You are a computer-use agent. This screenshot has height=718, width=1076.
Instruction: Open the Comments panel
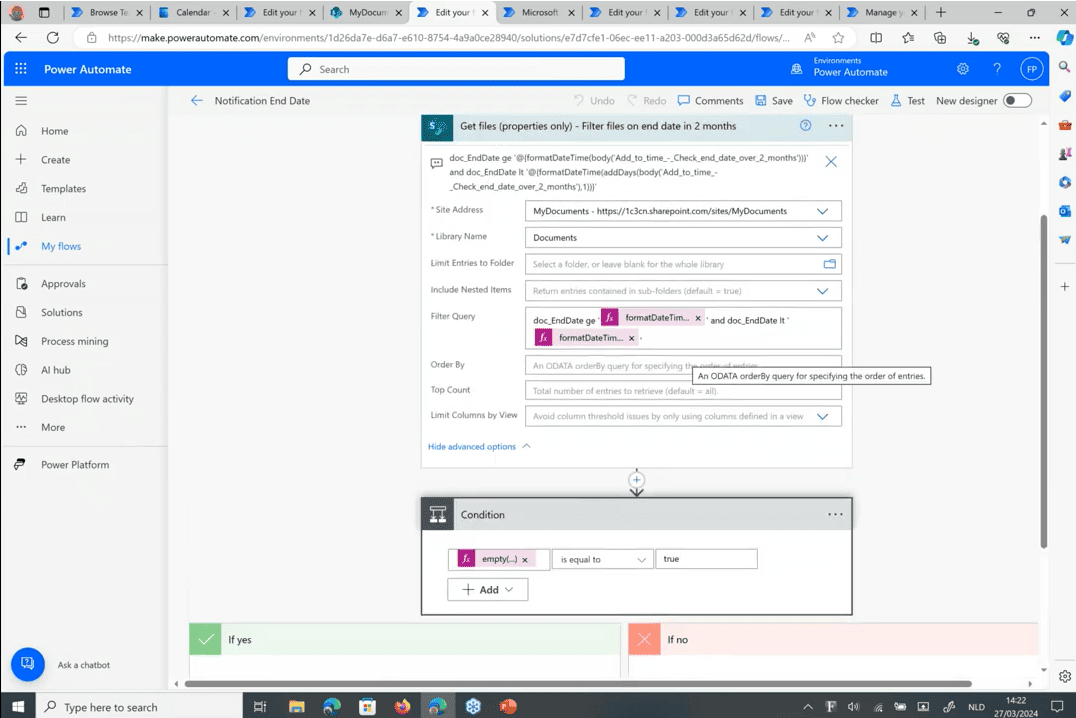click(710, 101)
